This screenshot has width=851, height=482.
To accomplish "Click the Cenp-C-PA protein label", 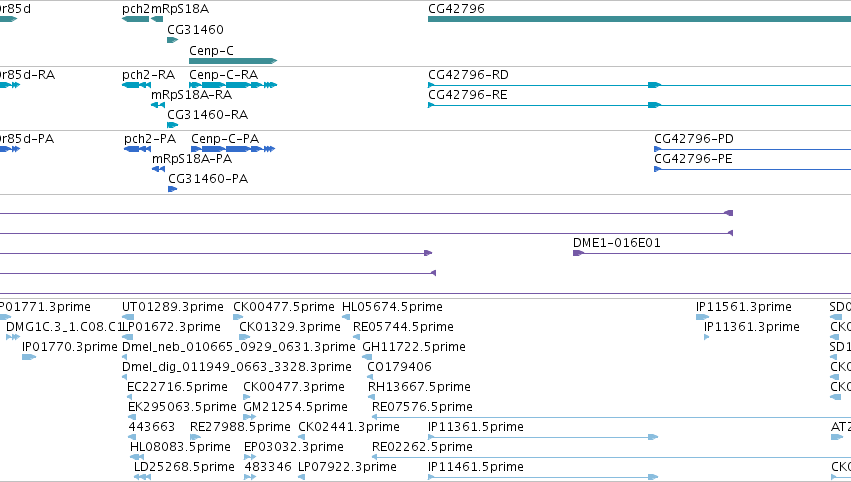I will point(225,138).
